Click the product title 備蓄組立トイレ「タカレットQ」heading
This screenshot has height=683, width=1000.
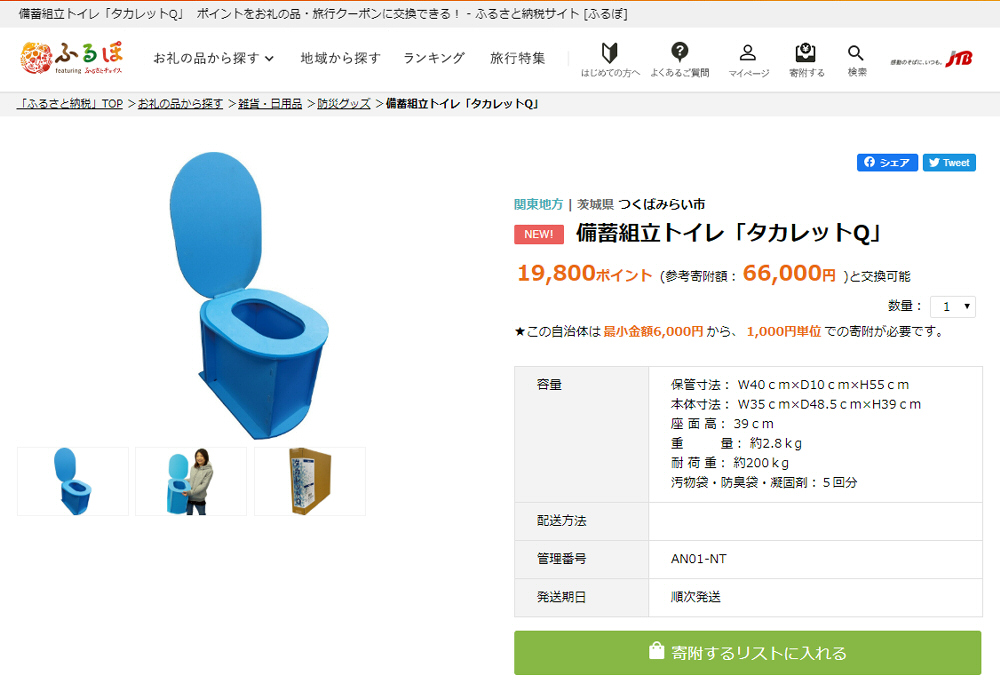pos(729,233)
